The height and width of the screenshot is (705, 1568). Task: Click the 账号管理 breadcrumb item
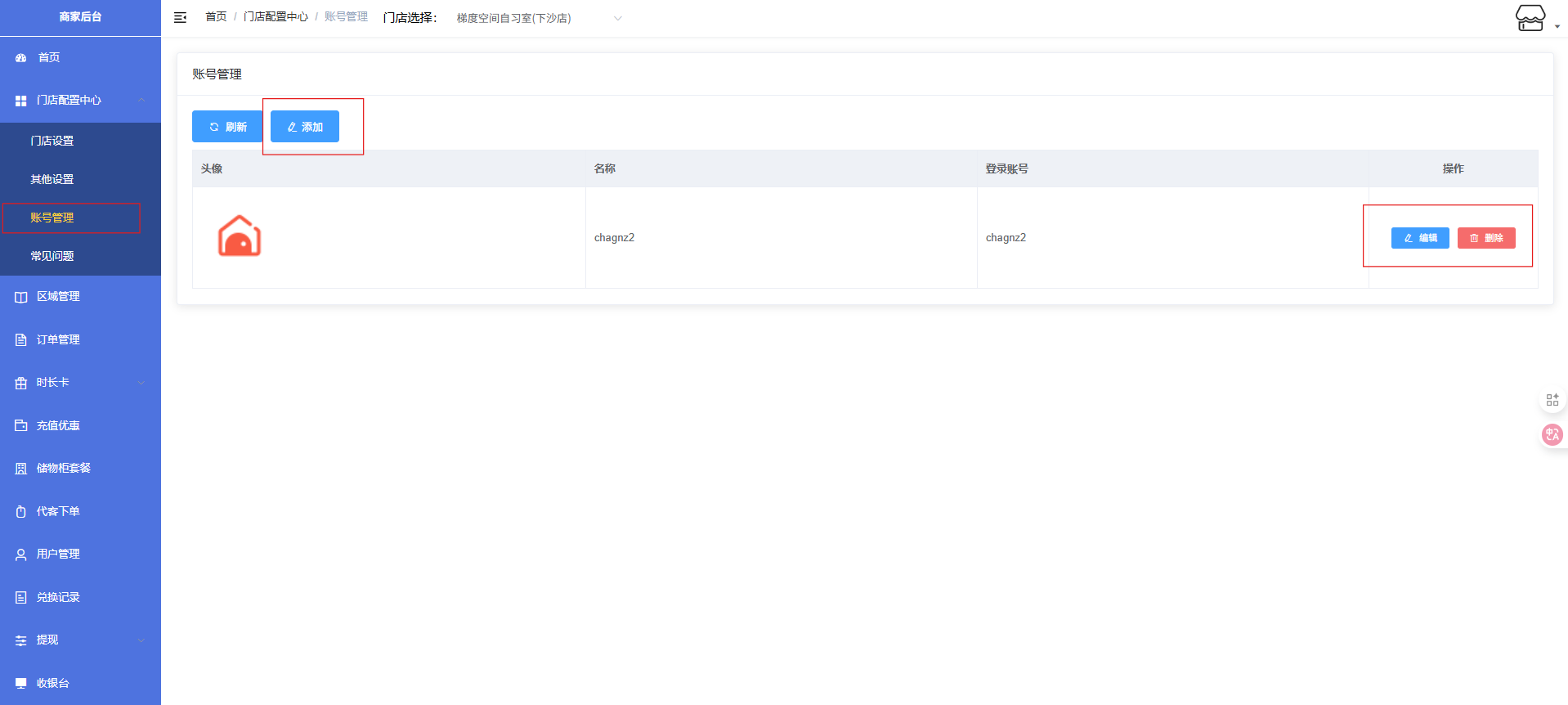pyautogui.click(x=346, y=16)
